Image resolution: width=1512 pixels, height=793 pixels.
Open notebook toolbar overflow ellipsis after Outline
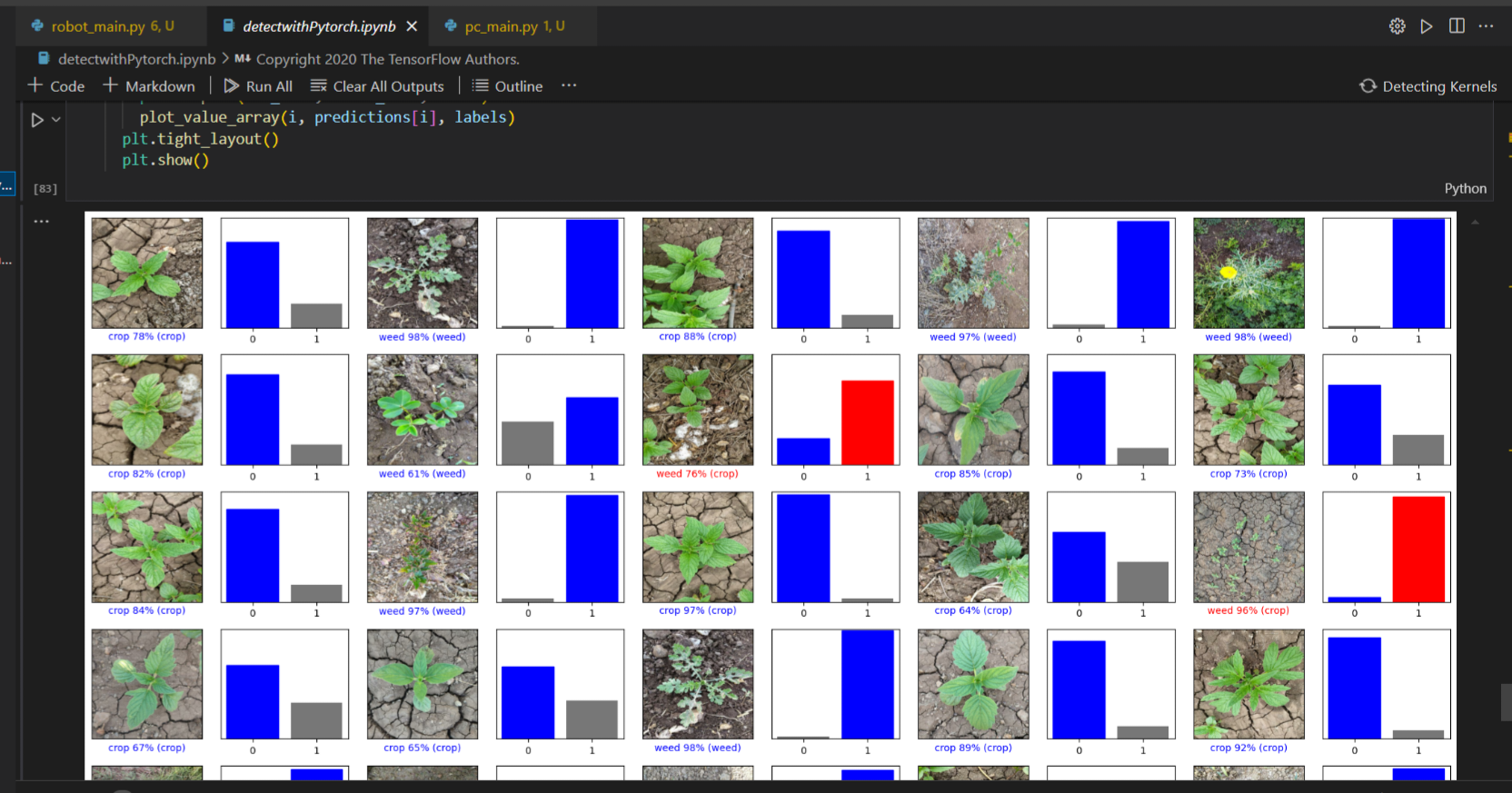point(569,85)
